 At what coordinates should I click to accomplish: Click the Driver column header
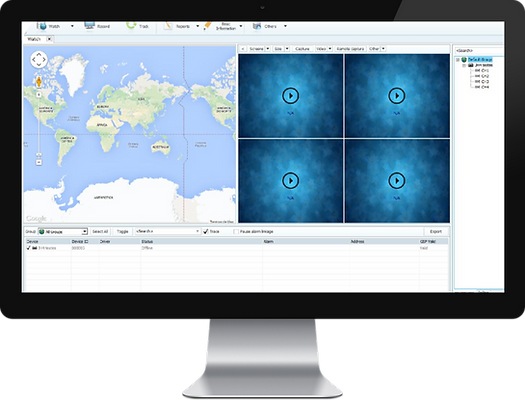point(120,241)
